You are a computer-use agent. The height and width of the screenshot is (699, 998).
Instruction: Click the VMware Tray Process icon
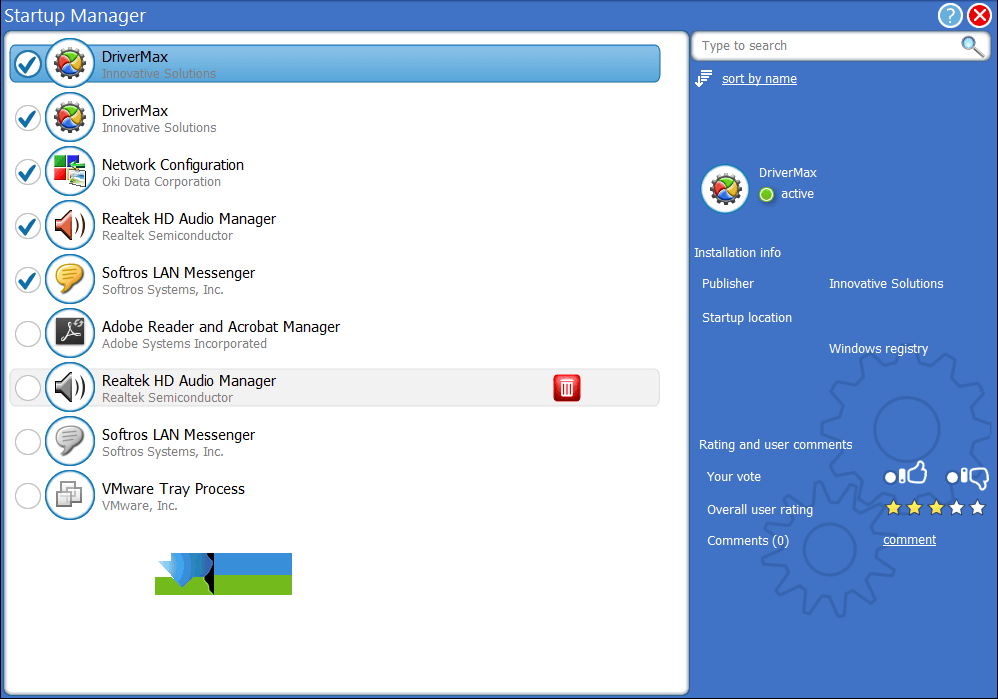click(x=70, y=495)
